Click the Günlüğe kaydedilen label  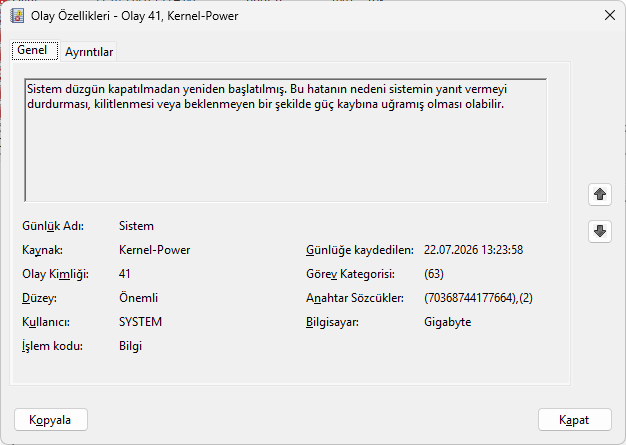pos(360,250)
